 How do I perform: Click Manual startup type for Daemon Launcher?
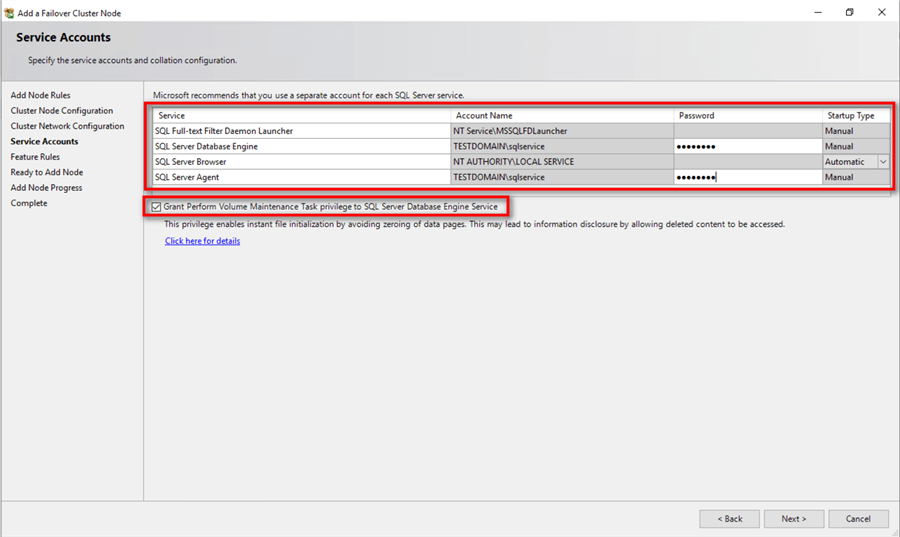click(x=856, y=131)
